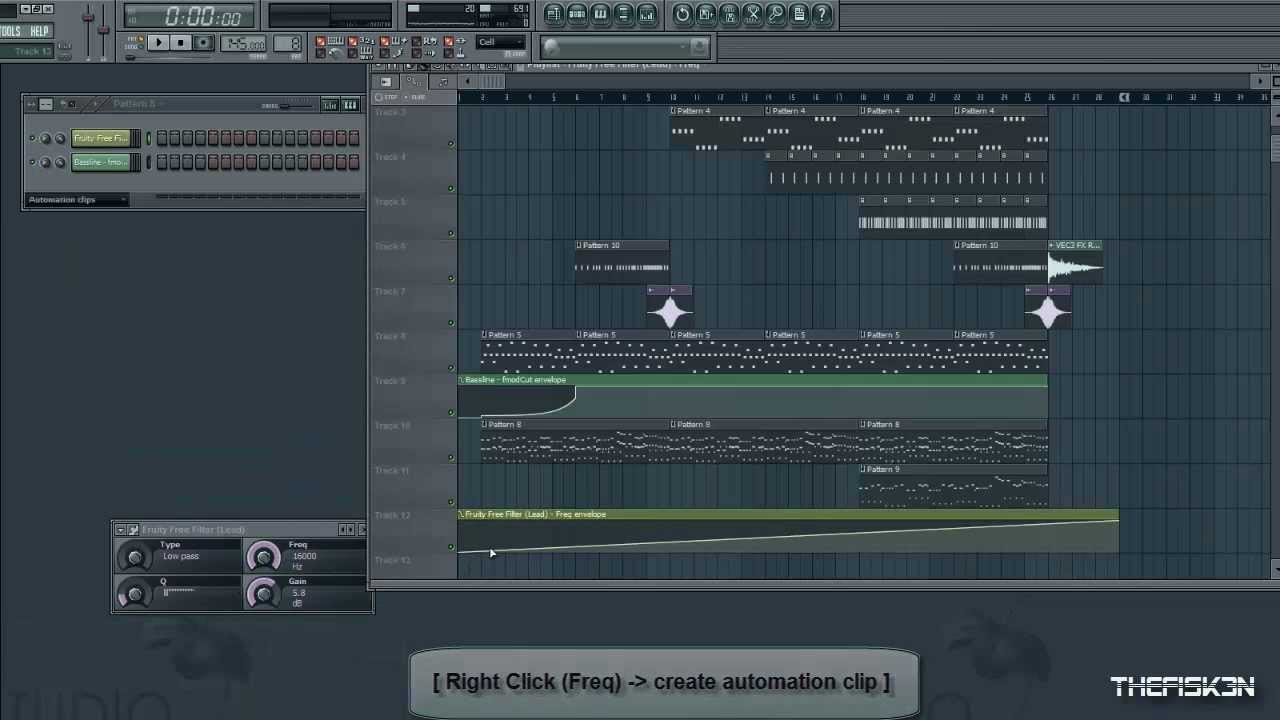
Task: Open the TOOLS menu
Action: click(11, 32)
